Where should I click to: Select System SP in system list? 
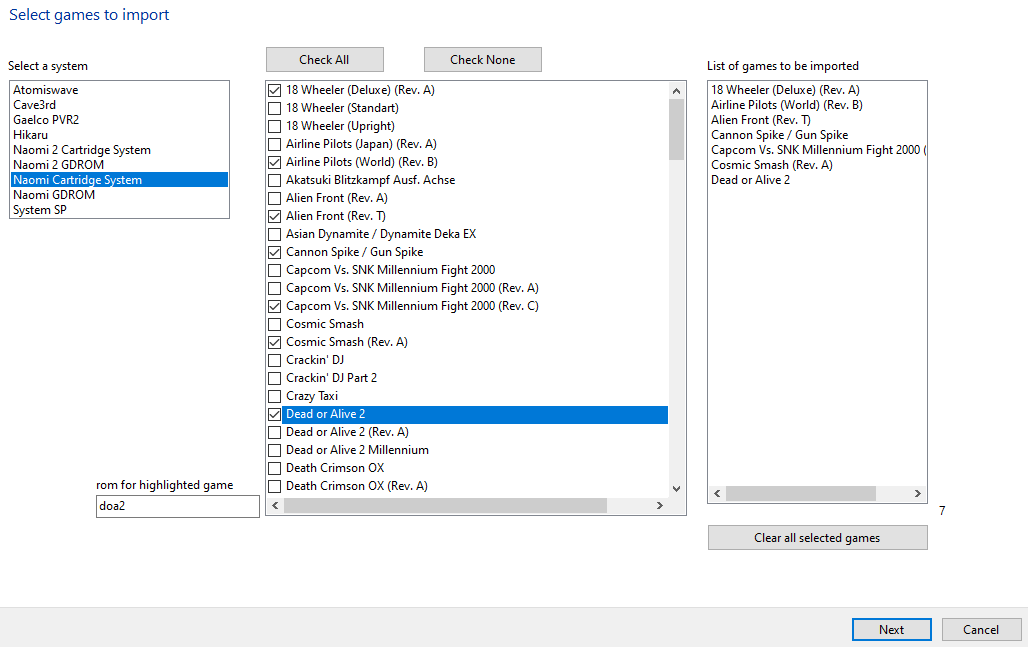(119, 210)
